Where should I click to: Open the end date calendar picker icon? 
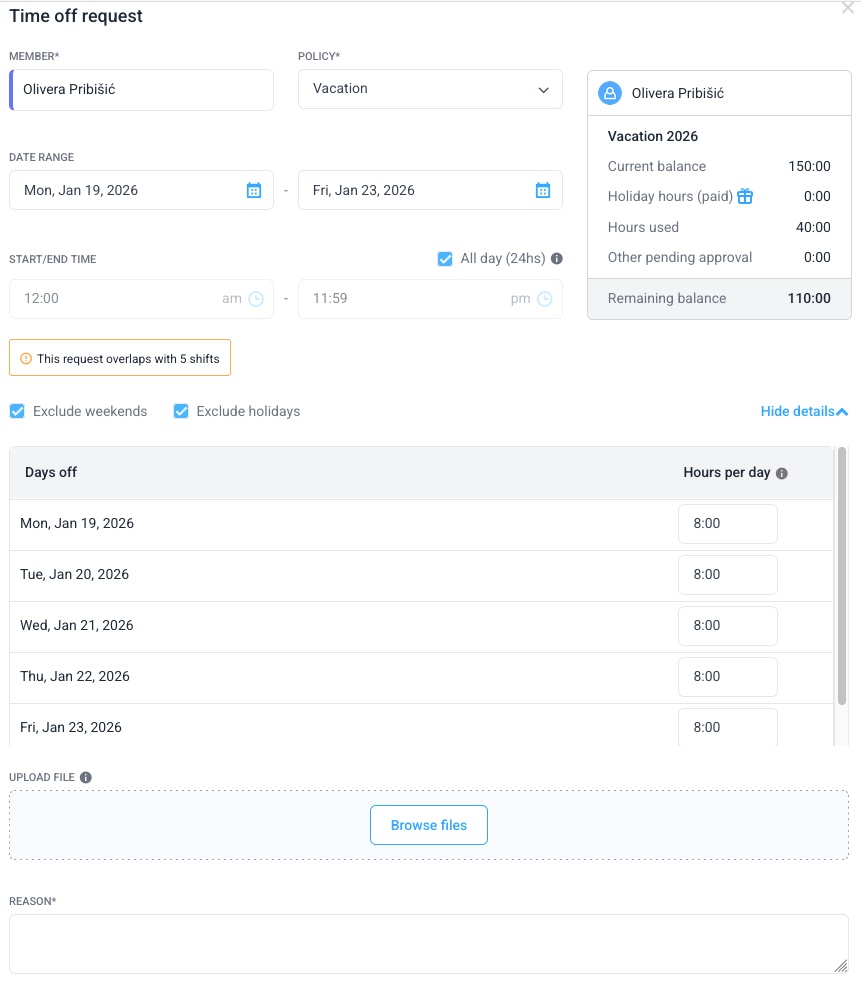click(542, 190)
